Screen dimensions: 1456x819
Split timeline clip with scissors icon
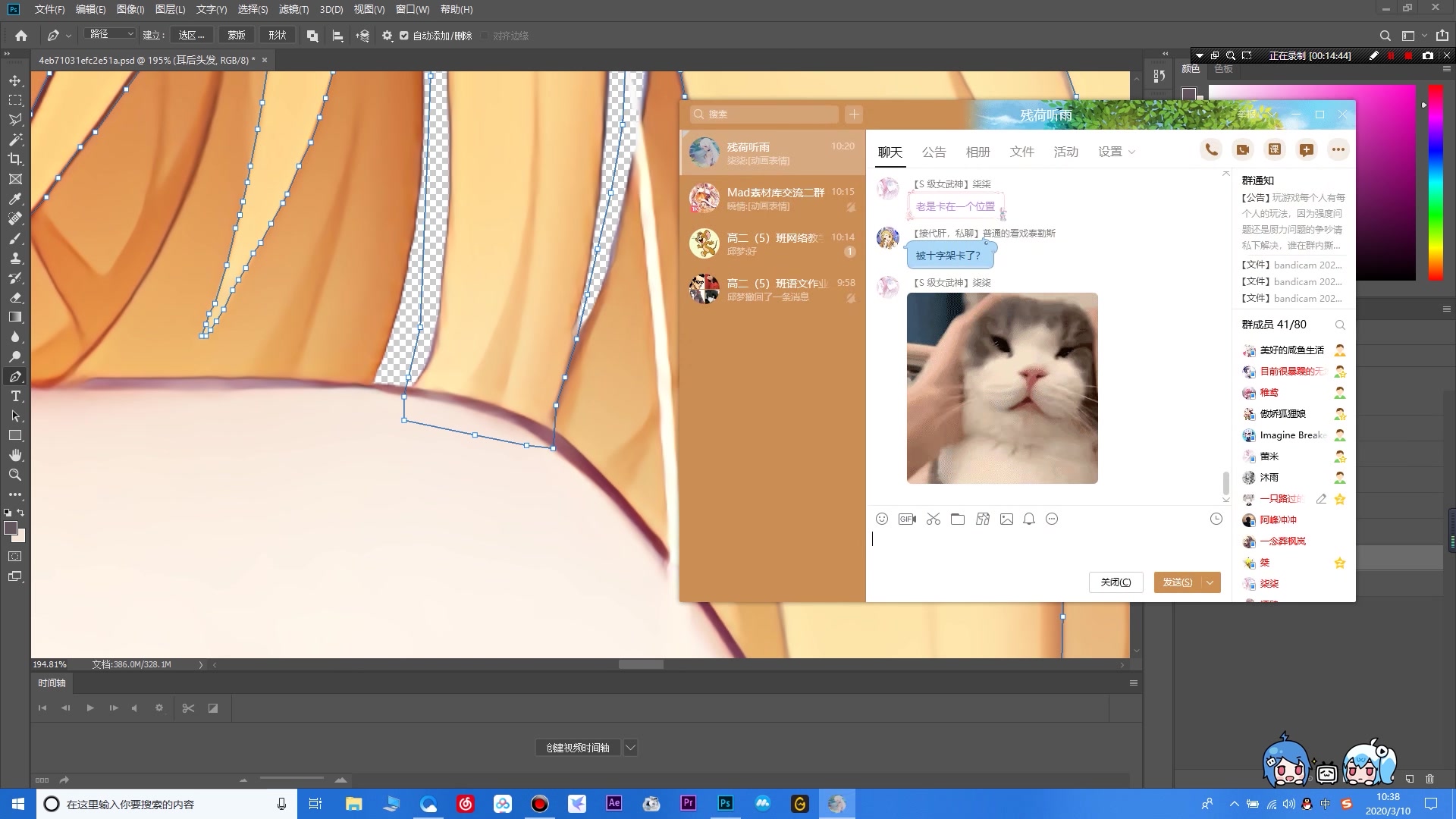(188, 708)
